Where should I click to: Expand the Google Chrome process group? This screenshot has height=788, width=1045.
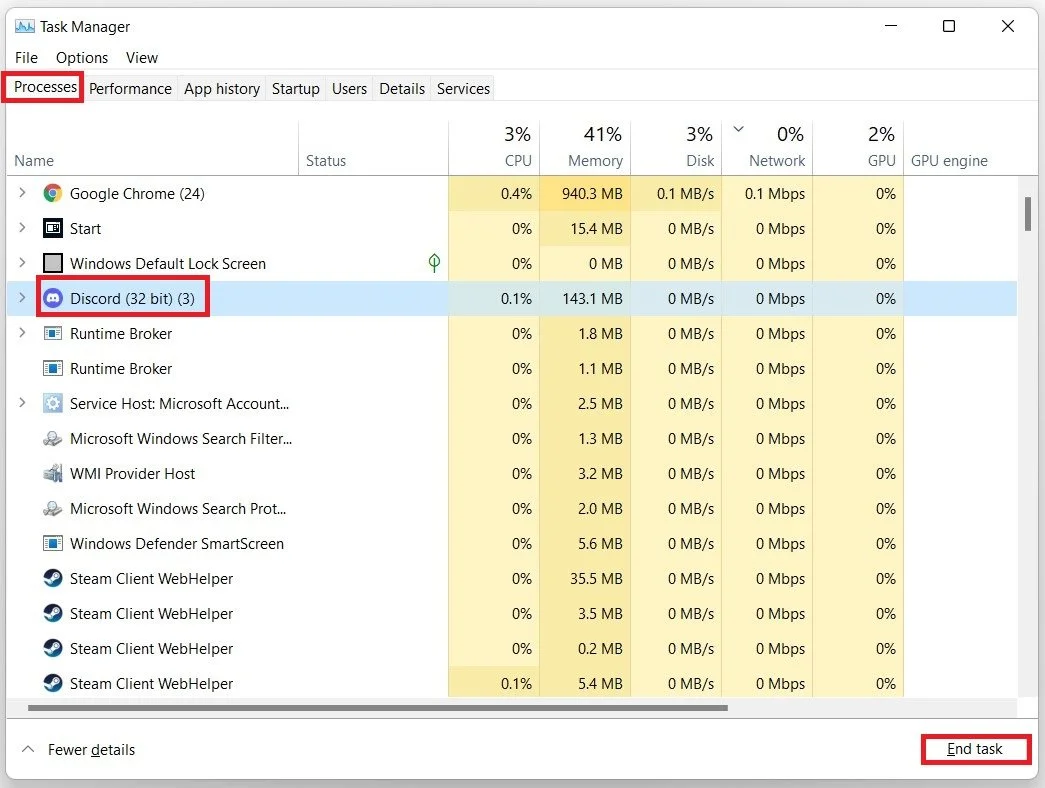(x=22, y=193)
